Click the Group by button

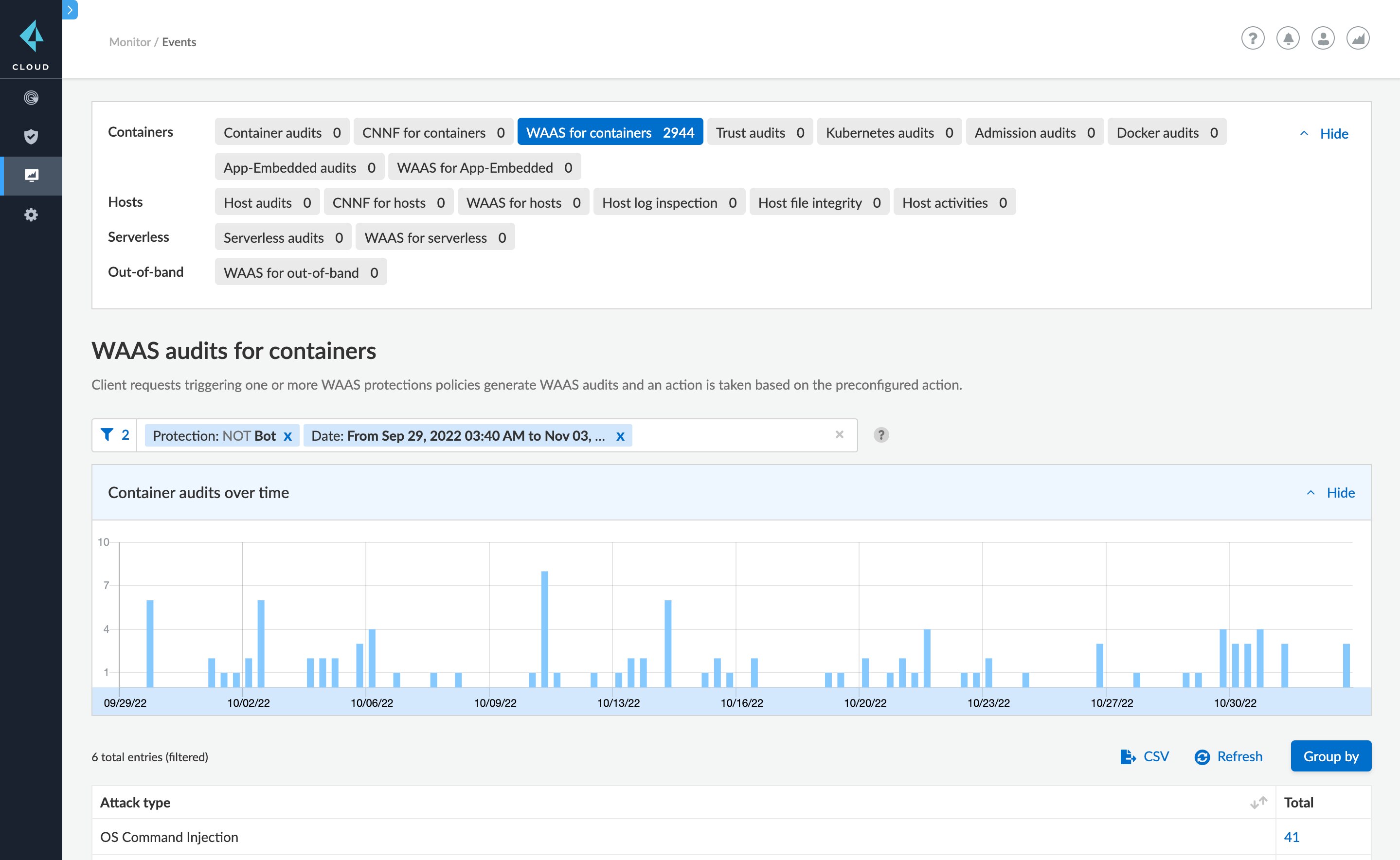pos(1330,756)
